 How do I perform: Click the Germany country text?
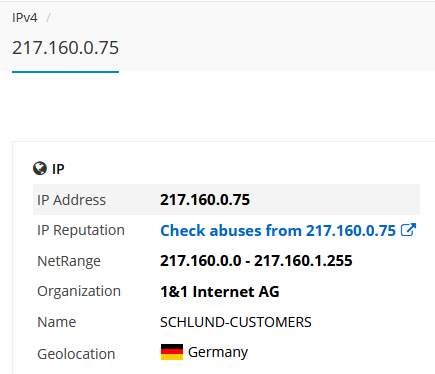tap(218, 352)
